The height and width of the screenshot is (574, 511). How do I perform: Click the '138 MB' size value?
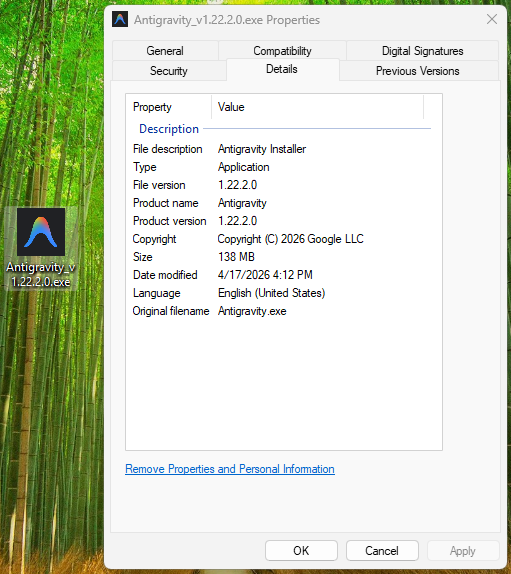pyautogui.click(x=236, y=257)
